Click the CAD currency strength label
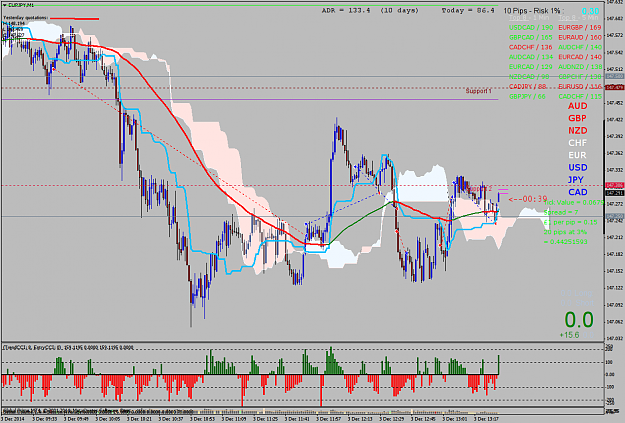The width and height of the screenshot is (625, 423). pyautogui.click(x=578, y=192)
